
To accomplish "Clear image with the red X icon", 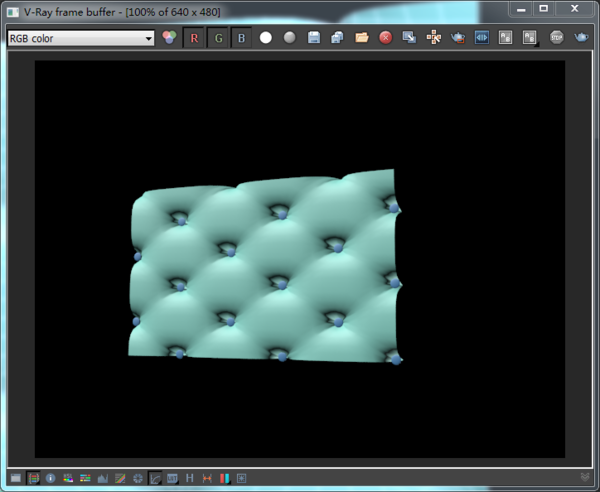I will 385,37.
